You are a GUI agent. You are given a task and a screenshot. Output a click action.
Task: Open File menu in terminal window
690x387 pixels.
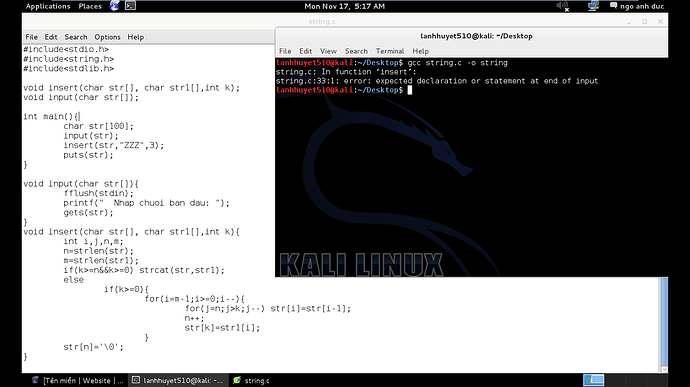(x=285, y=51)
